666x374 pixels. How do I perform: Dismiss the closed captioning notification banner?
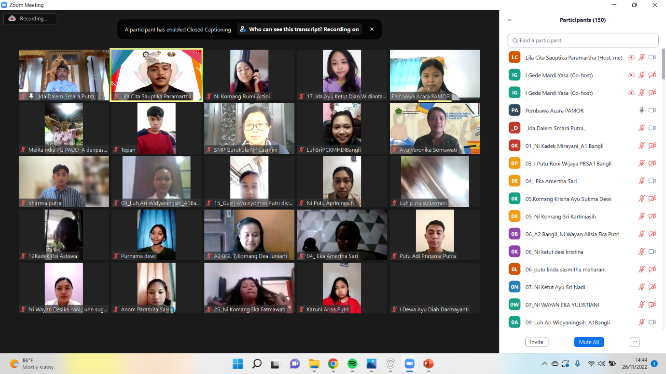pos(372,29)
